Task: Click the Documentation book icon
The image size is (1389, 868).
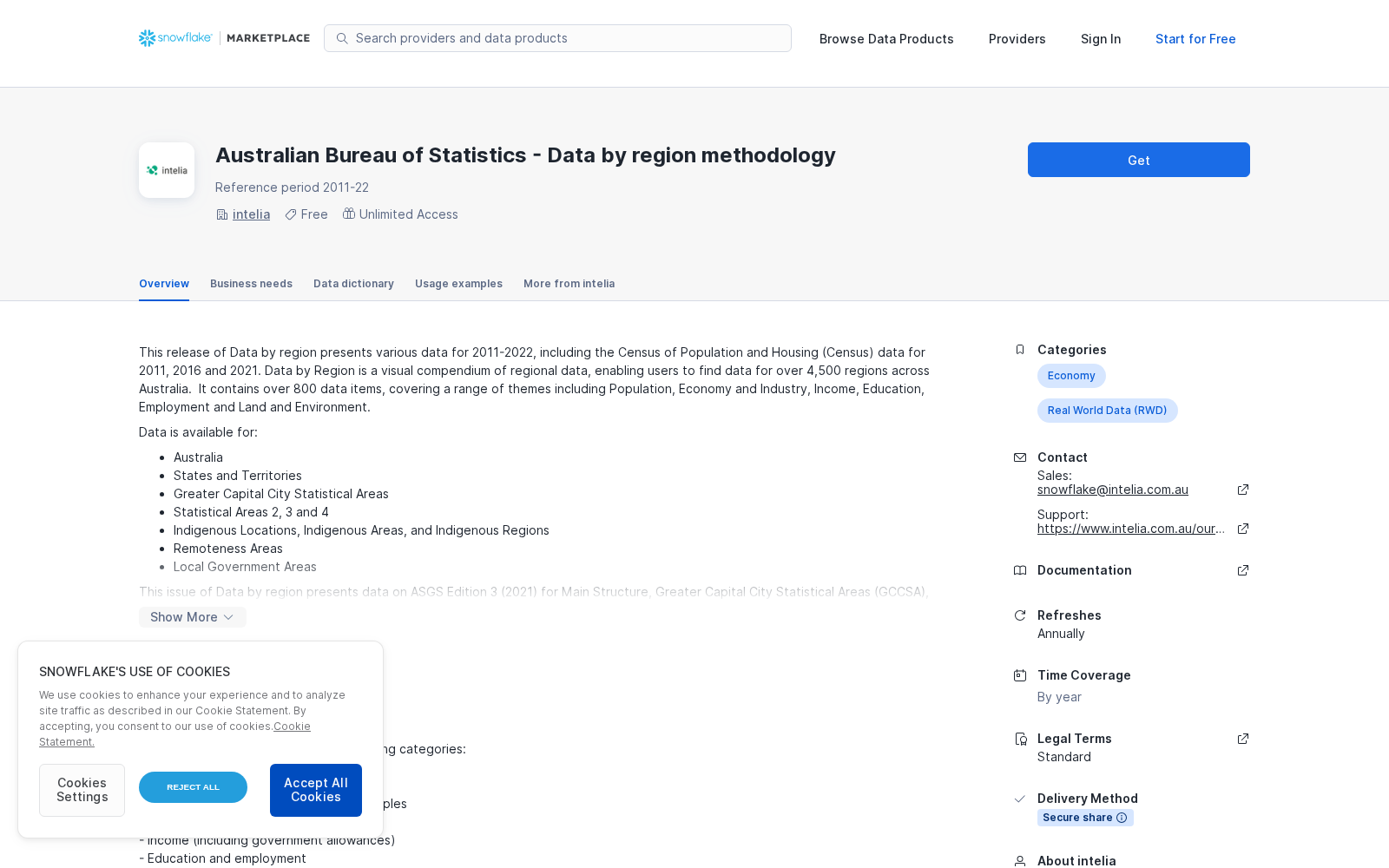Action: pyautogui.click(x=1020, y=570)
